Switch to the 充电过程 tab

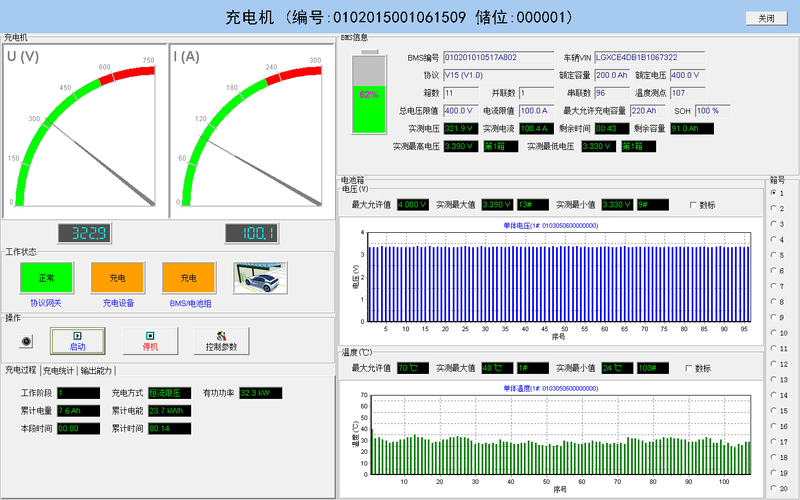(21, 370)
